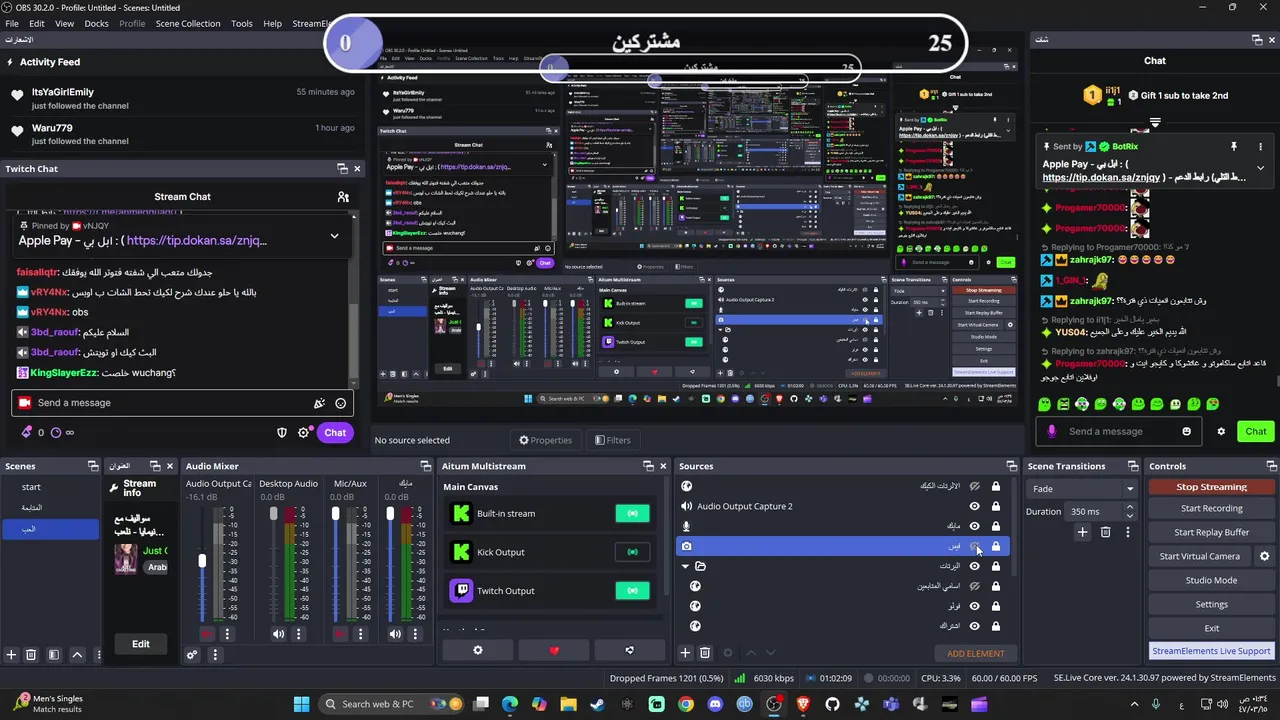Open Aitum Multistream settings gear

[478, 651]
